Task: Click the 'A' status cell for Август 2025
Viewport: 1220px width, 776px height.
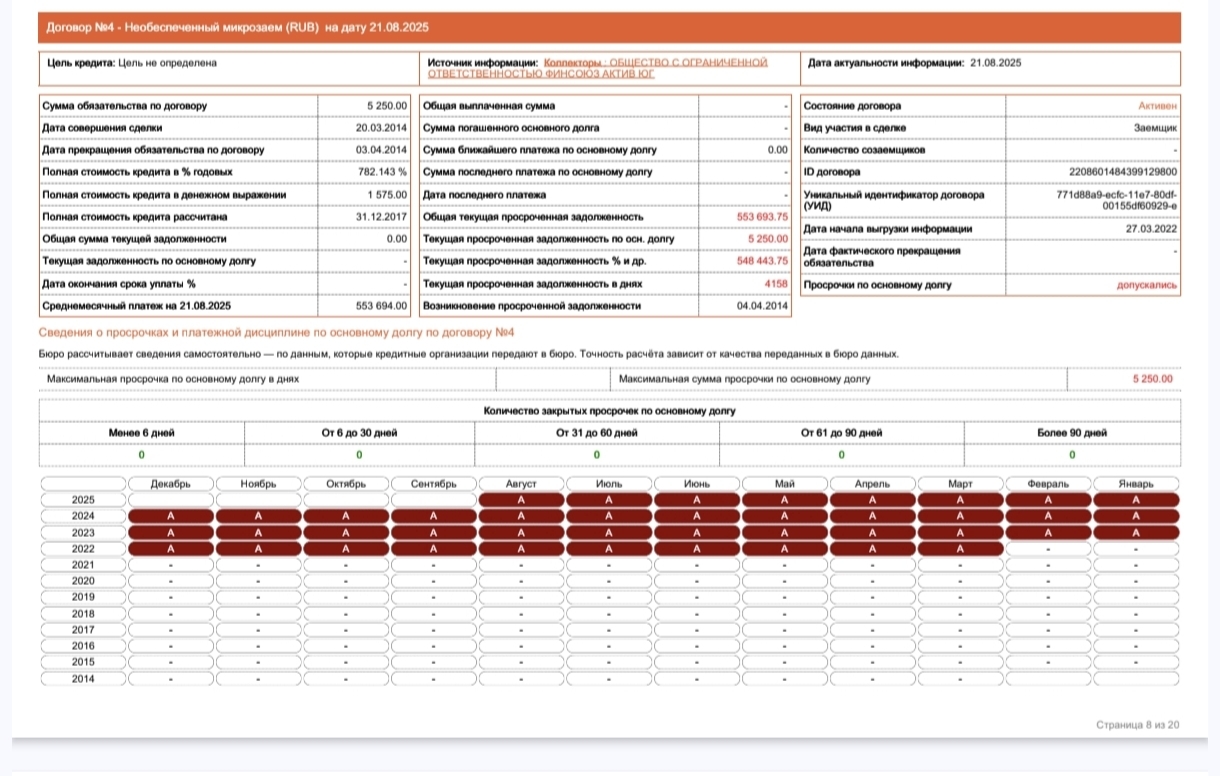Action: coord(521,500)
